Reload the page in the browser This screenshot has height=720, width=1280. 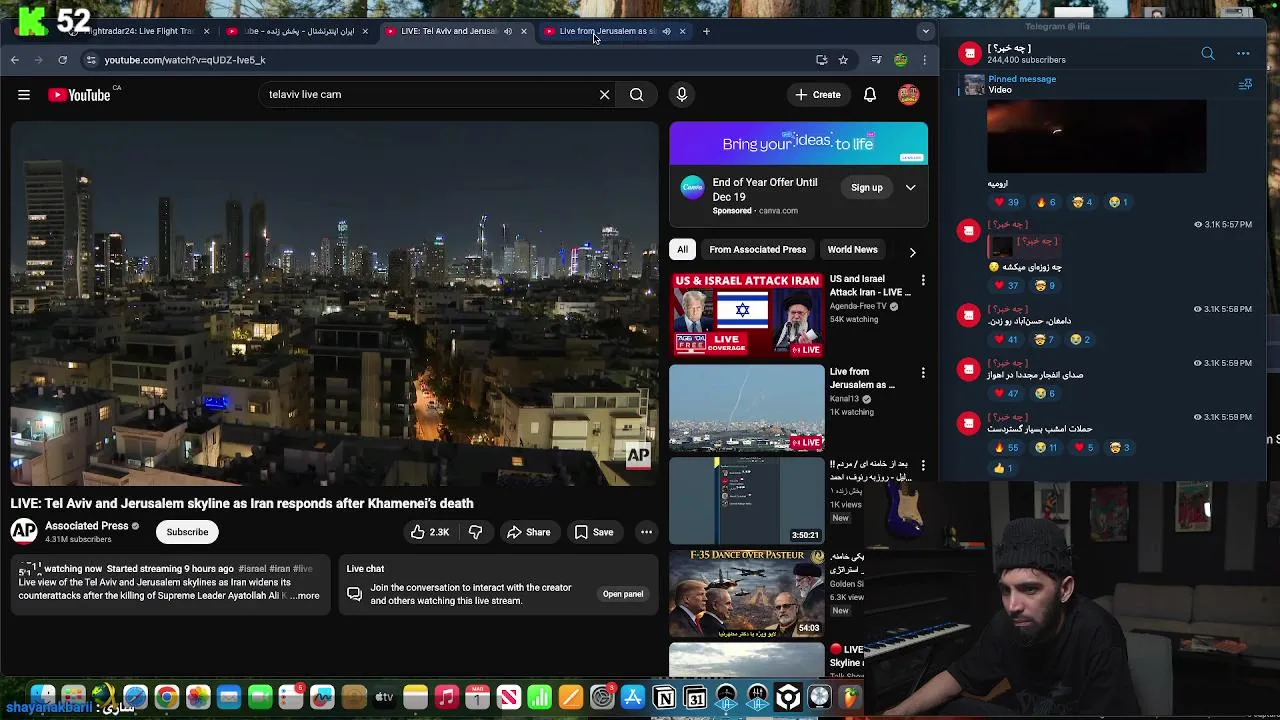62,60
